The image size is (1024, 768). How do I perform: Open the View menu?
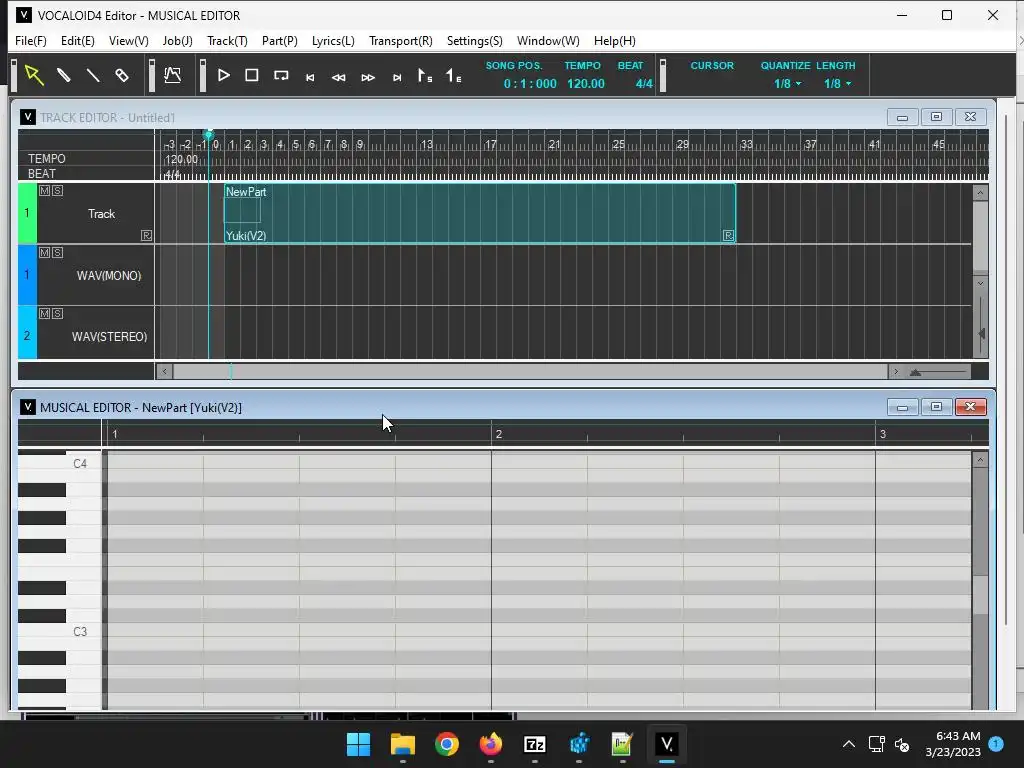coord(129,40)
